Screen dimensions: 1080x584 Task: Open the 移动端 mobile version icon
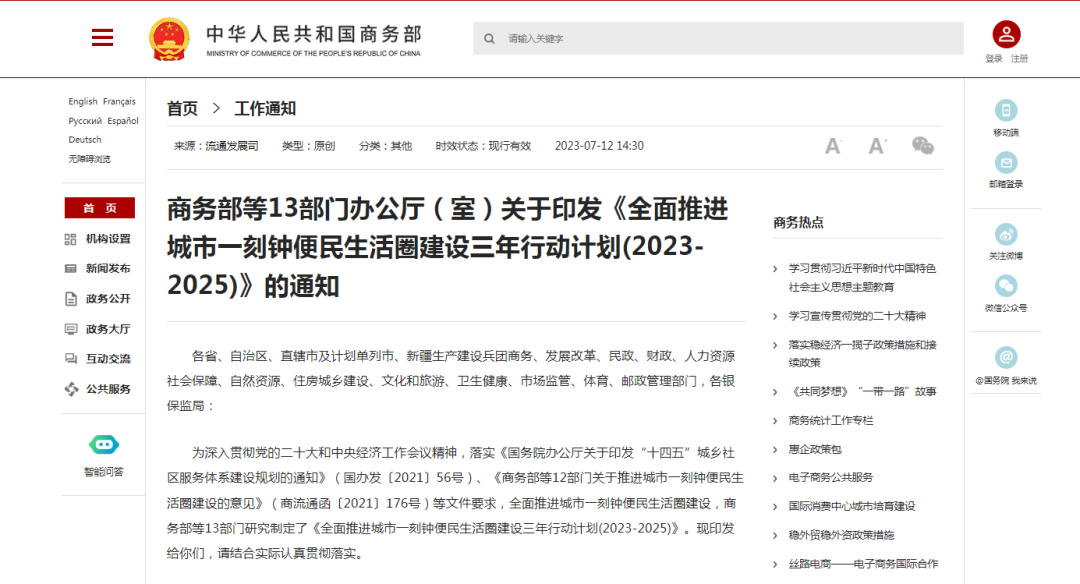(1006, 108)
